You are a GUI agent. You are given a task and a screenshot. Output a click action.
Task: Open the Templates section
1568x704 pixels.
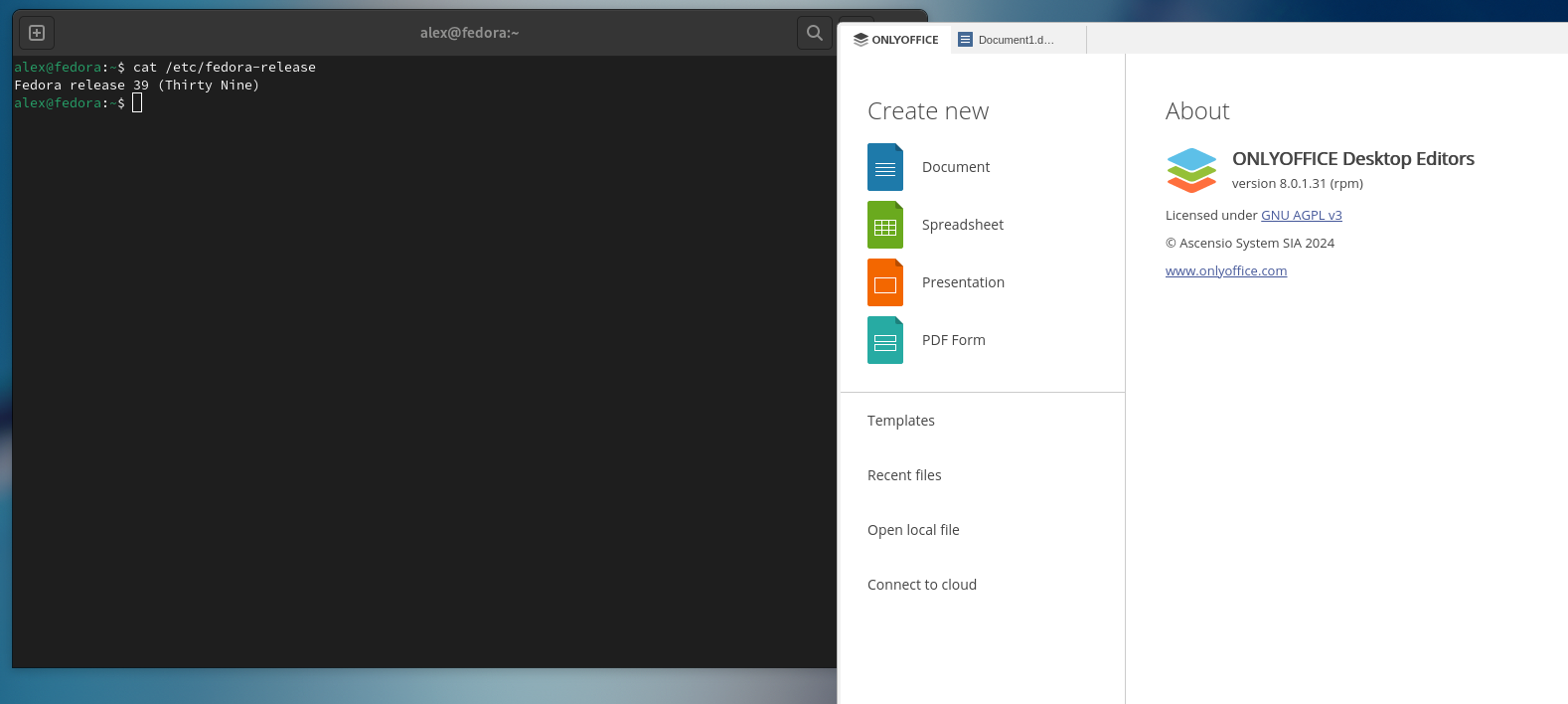point(901,421)
